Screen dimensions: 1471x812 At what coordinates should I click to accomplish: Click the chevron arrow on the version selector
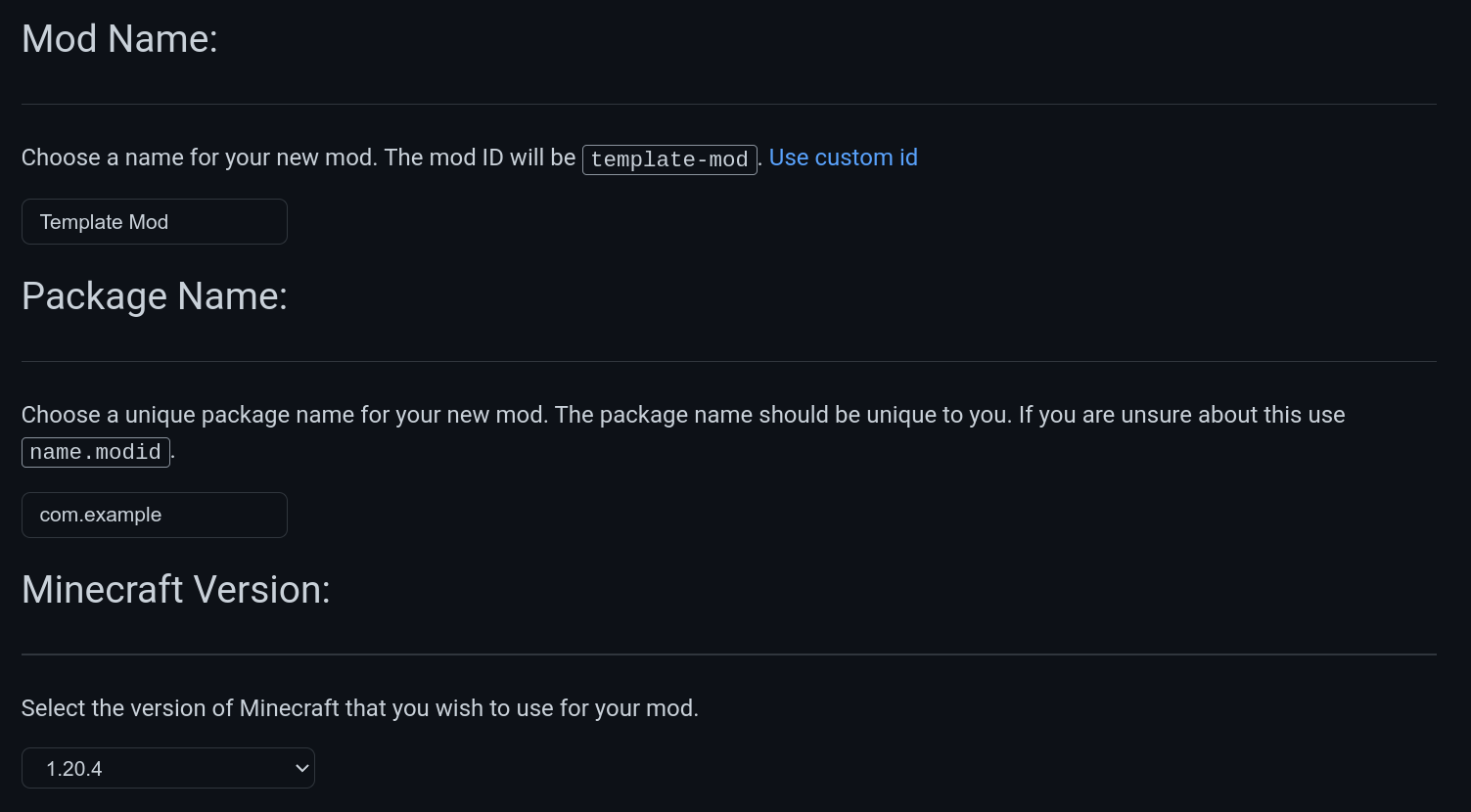point(301,768)
